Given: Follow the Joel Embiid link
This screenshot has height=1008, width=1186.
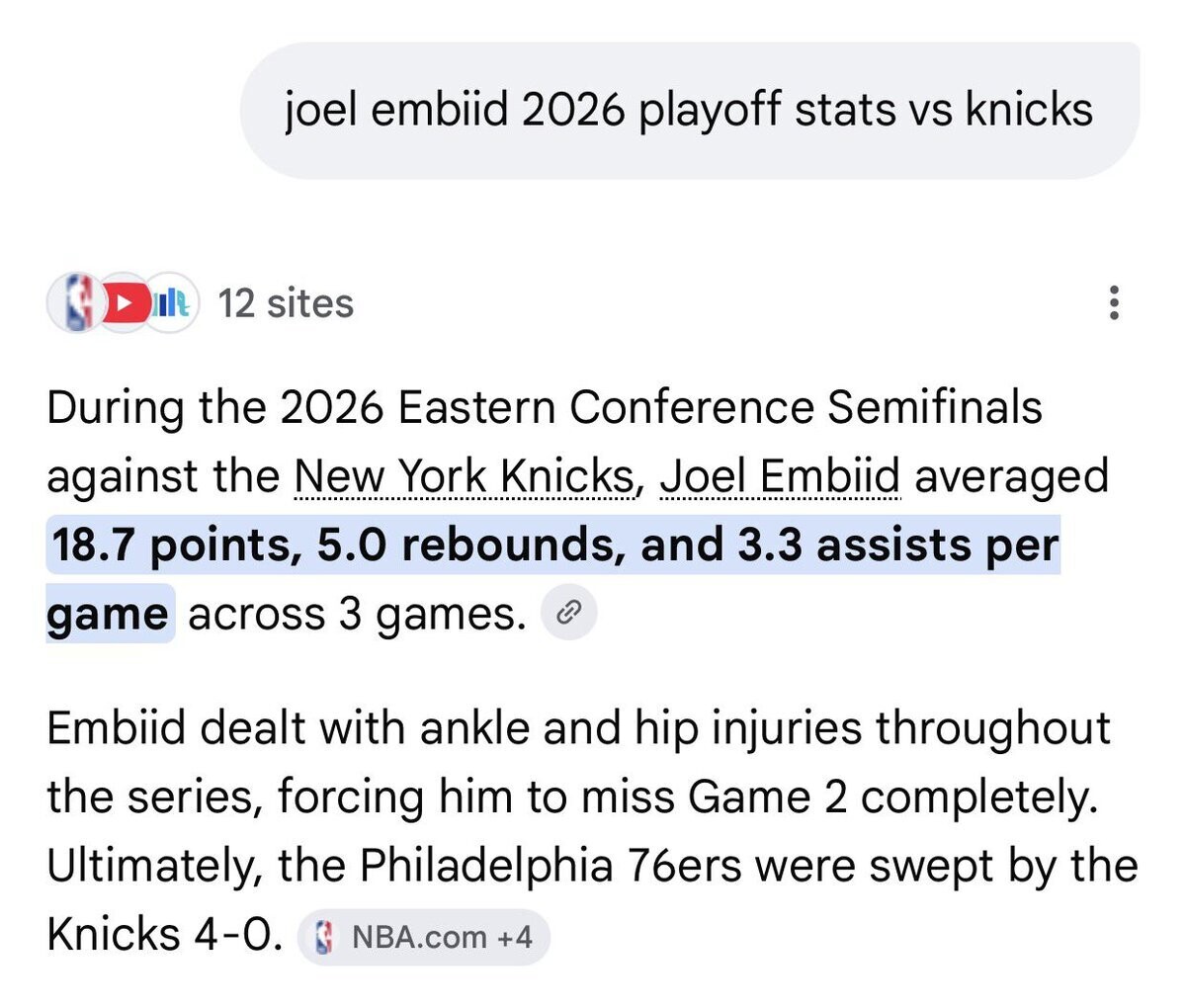Looking at the screenshot, I should pyautogui.click(x=780, y=476).
